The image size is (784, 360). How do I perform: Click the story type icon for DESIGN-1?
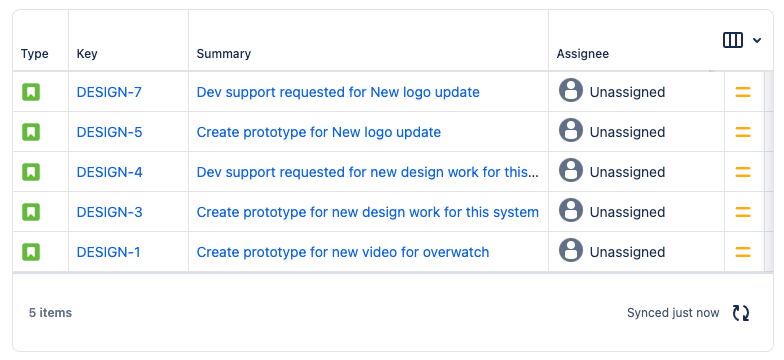tap(31, 252)
